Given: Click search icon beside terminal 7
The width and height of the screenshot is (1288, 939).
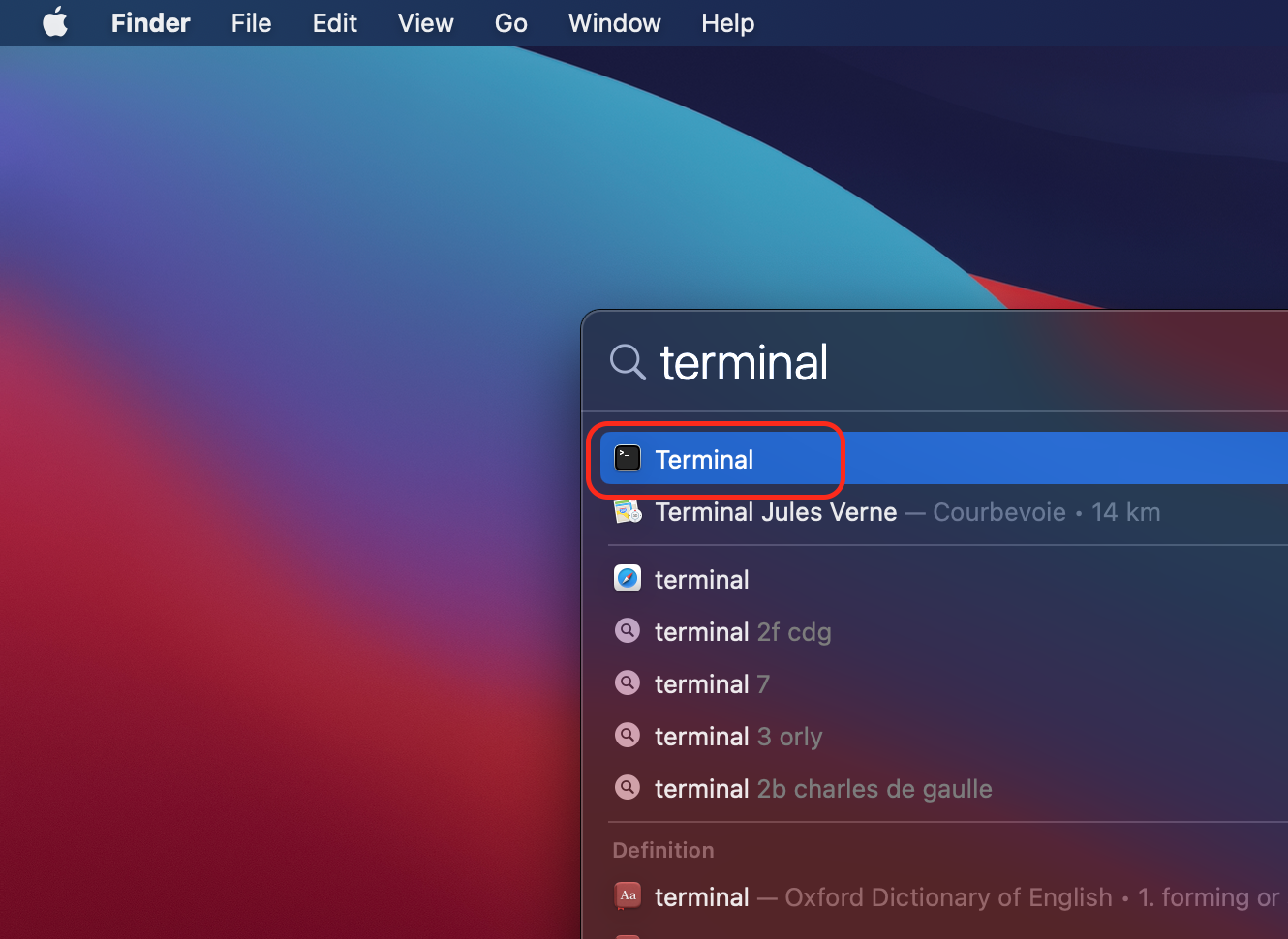Looking at the screenshot, I should (x=628, y=683).
